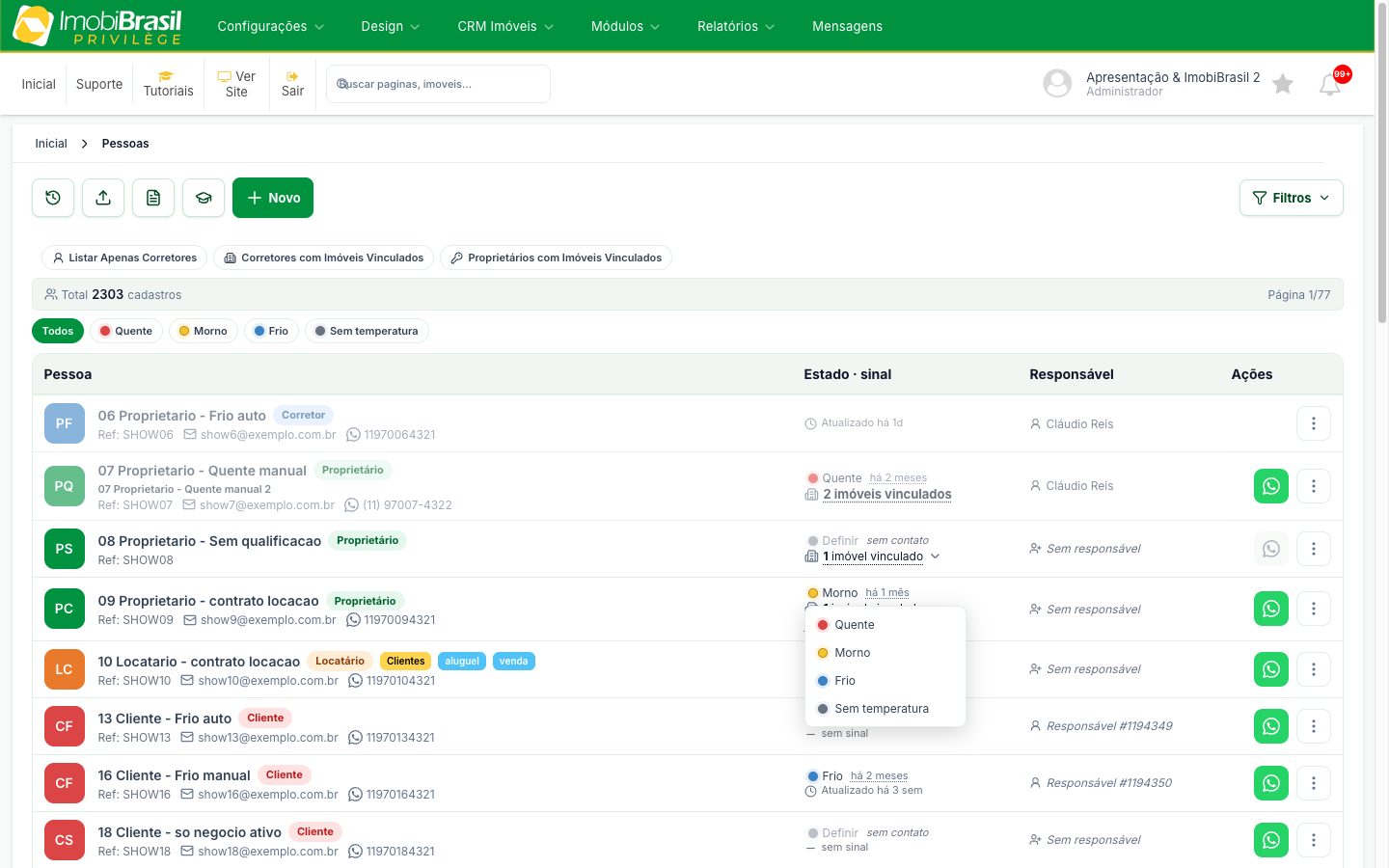Viewport: 1389px width, 868px height.
Task: Expand 1 imóvel vinculado chevron
Action: pyautogui.click(x=935, y=556)
